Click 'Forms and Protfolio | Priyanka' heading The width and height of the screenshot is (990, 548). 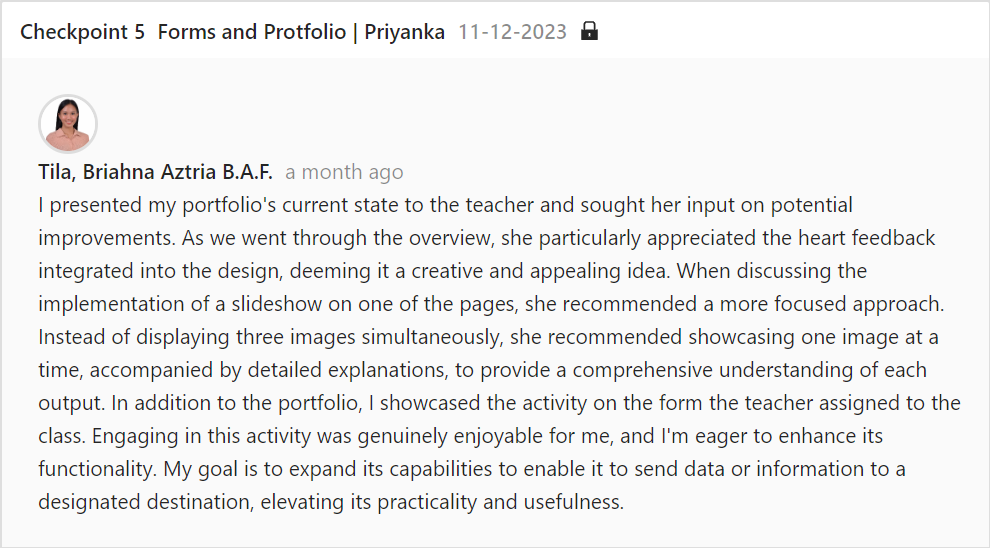click(301, 32)
